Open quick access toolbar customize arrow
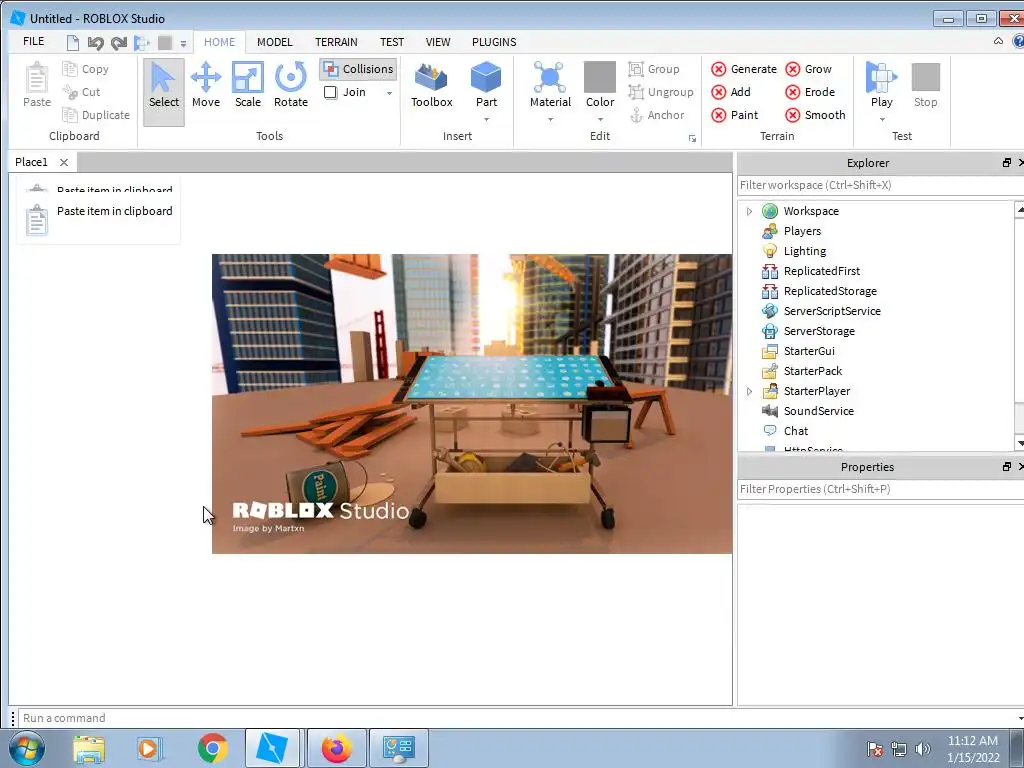Image resolution: width=1024 pixels, height=768 pixels. pyautogui.click(x=184, y=44)
